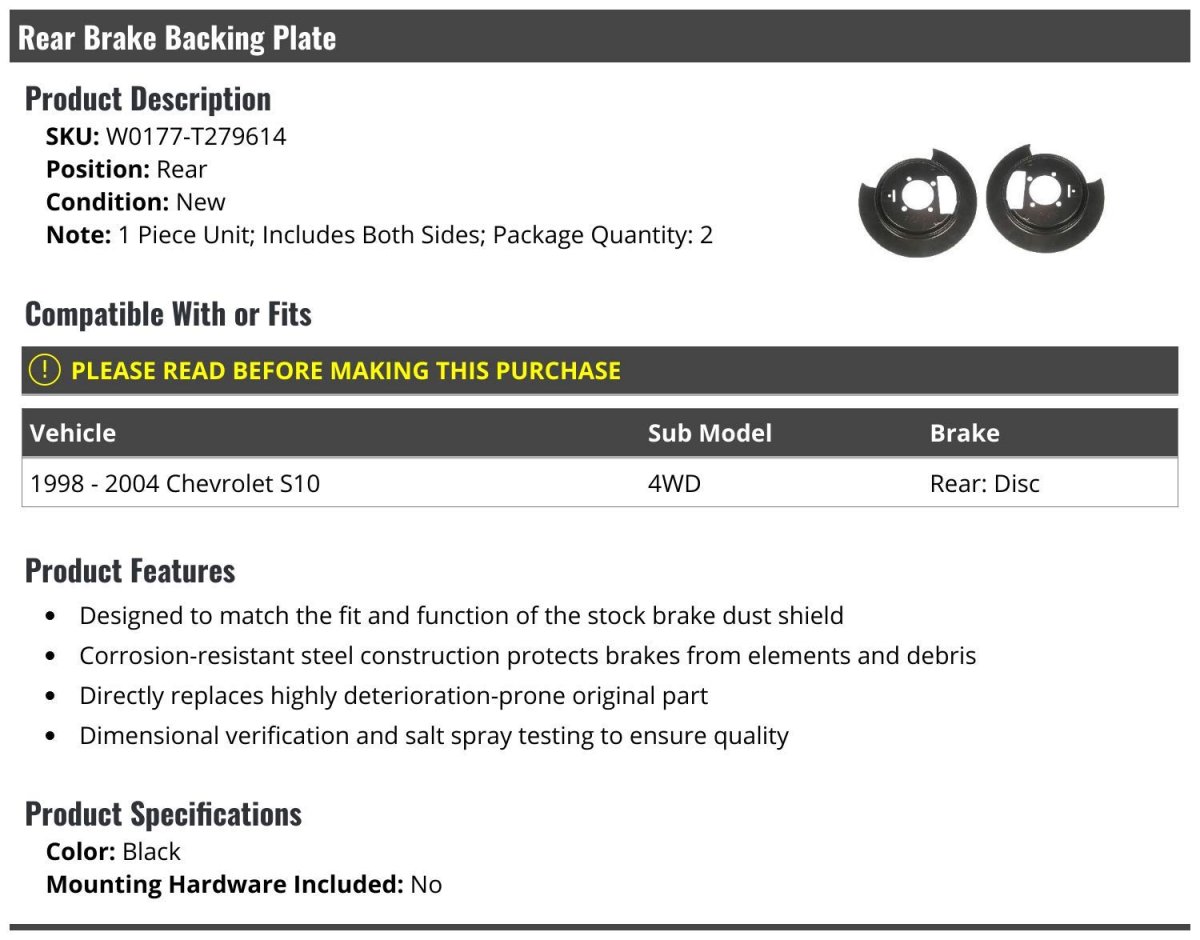The height and width of the screenshot is (940, 1200).
Task: Click the corrosion-resistant steel construction bullet
Action: [x=527, y=656]
